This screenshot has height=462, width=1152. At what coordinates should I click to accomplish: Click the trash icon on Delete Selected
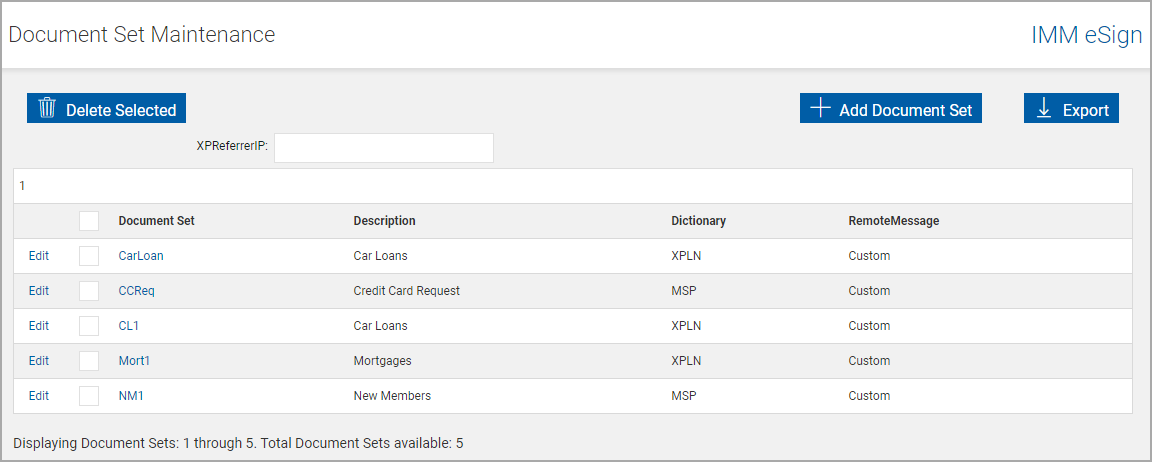[47, 109]
